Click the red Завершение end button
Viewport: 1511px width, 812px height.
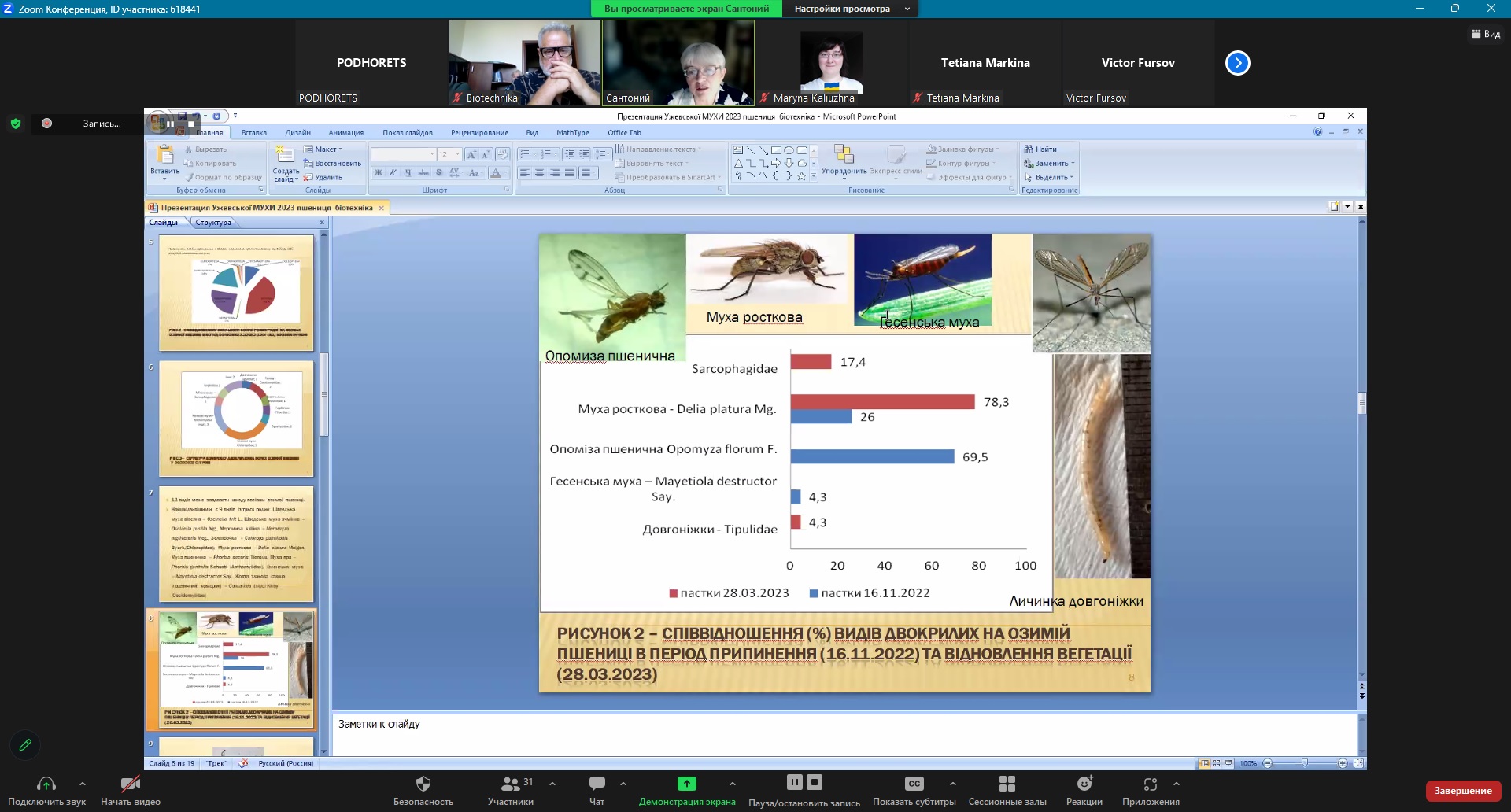[x=1463, y=791]
